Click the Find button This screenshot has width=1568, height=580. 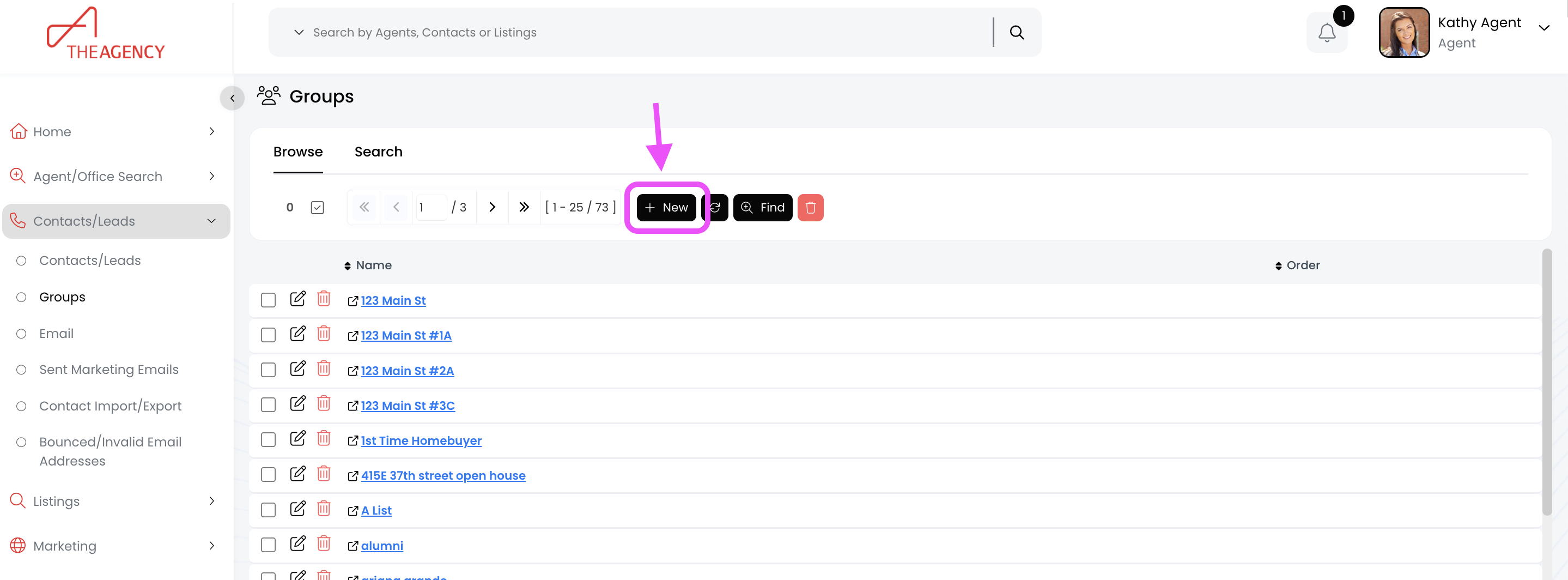[x=762, y=208]
